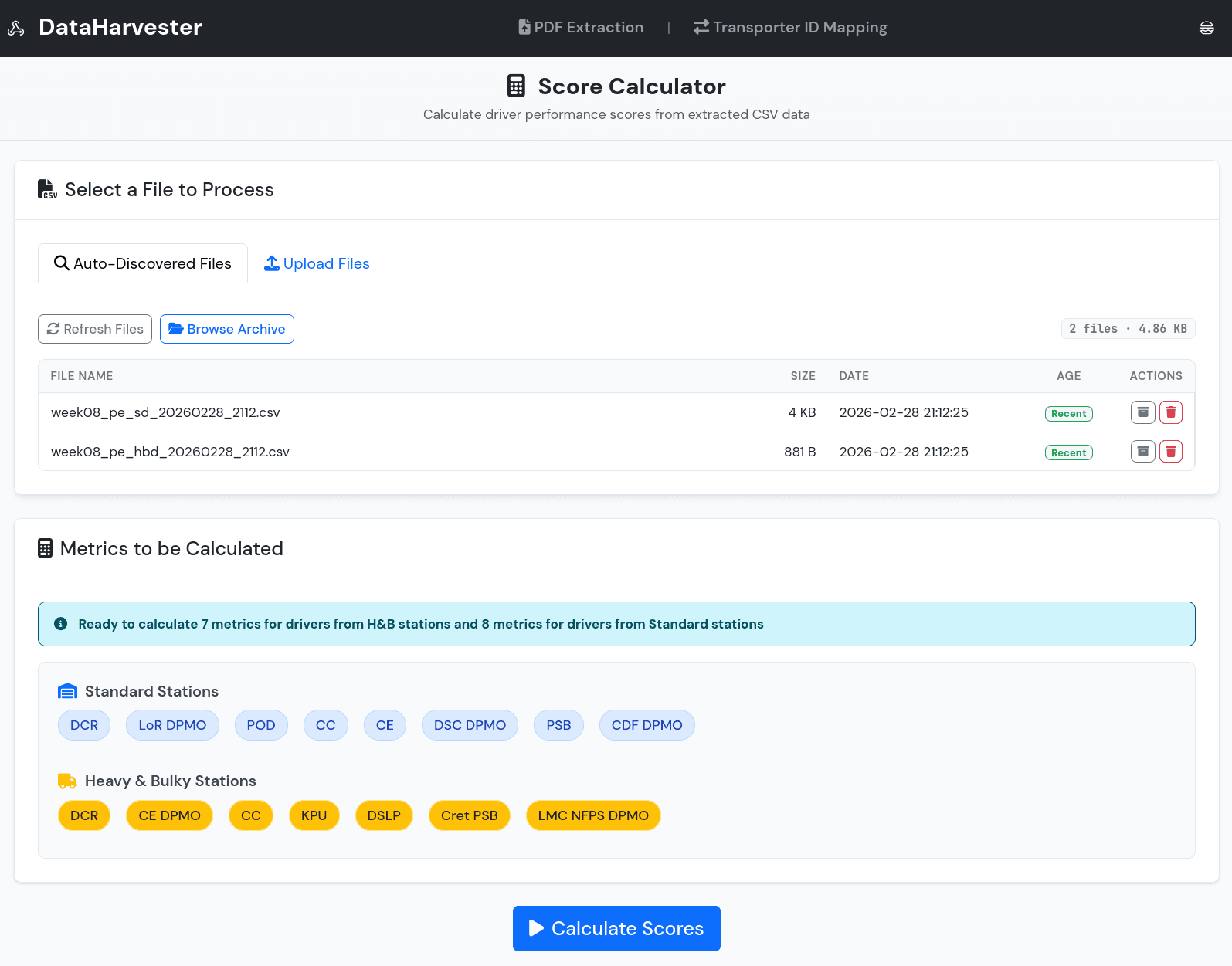Click the Score Calculator heading icon
This screenshot has height=966, width=1232.
(516, 86)
